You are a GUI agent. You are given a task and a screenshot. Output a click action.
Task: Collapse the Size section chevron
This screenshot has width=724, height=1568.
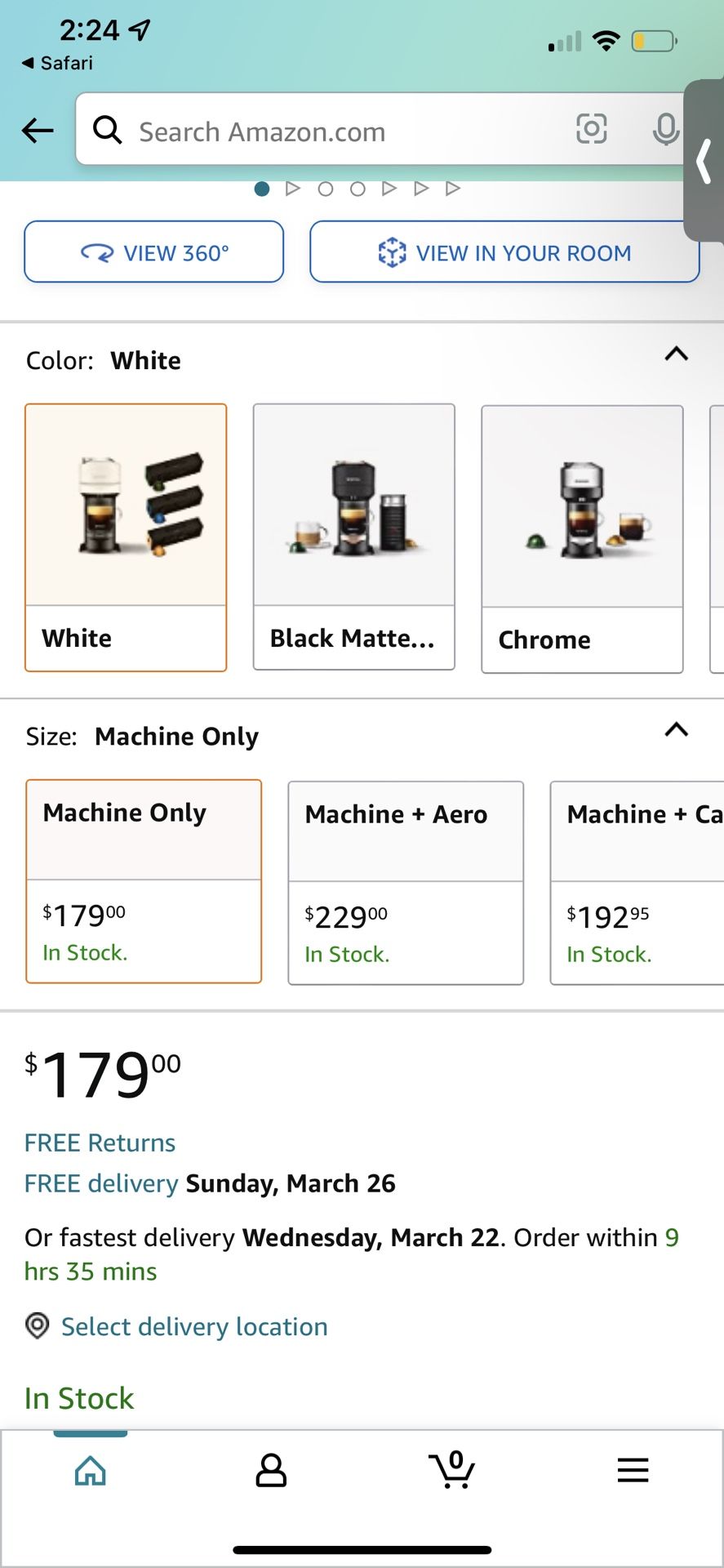tap(676, 730)
